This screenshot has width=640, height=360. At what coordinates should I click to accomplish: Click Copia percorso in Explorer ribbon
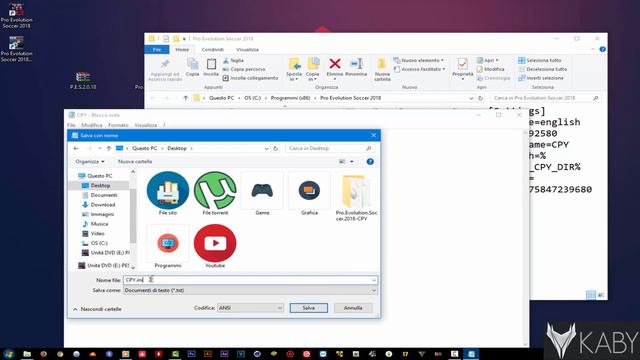[x=244, y=69]
